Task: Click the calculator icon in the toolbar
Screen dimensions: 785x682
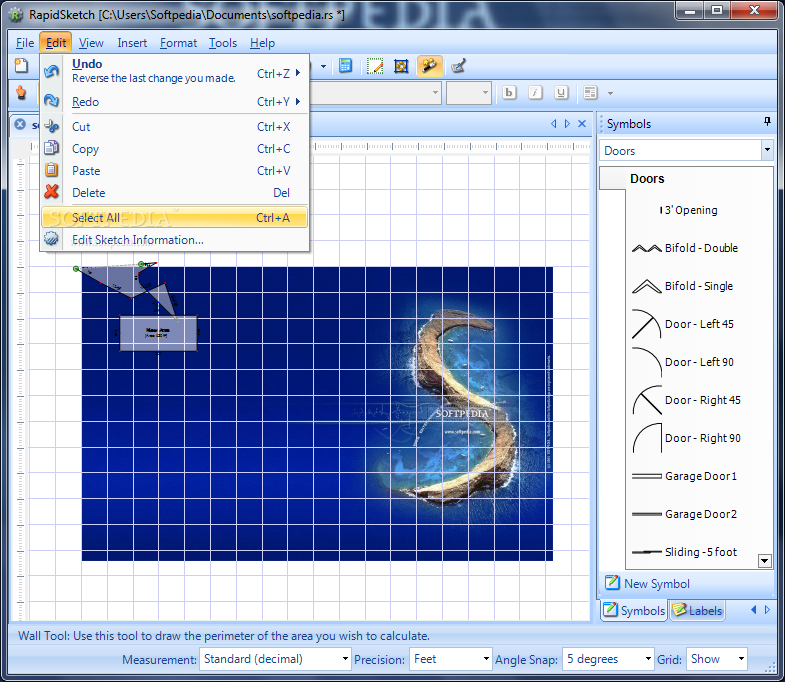Action: [x=345, y=66]
